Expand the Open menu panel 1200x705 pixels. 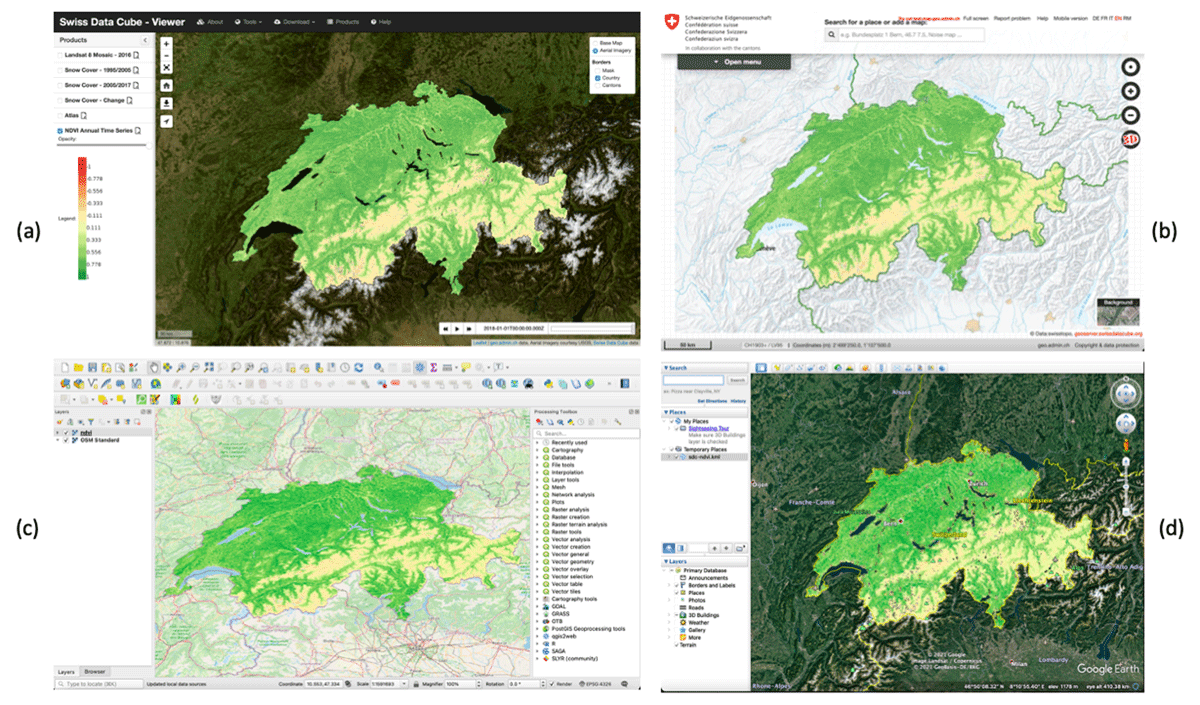[x=734, y=62]
